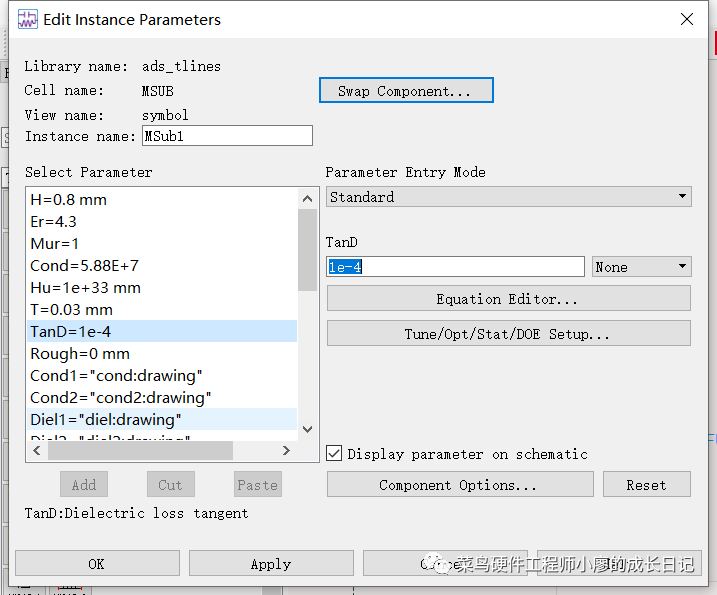
Task: Open the TanD unit dropdown showing None
Action: pos(641,267)
